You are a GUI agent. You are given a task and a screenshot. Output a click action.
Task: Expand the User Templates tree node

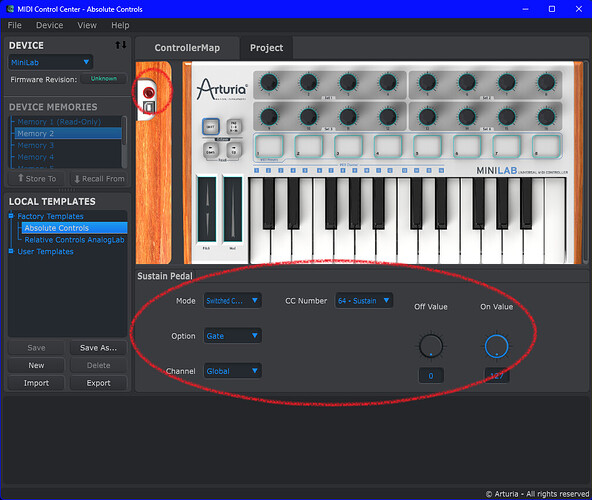(x=11, y=251)
